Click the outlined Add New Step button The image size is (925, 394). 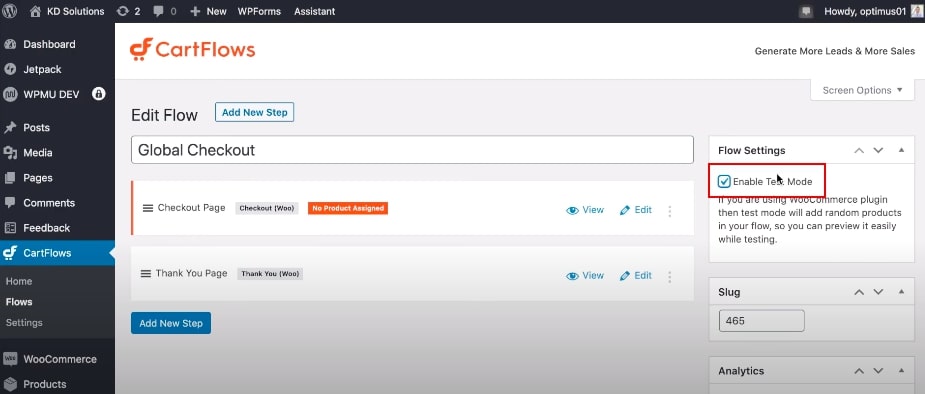coord(254,112)
